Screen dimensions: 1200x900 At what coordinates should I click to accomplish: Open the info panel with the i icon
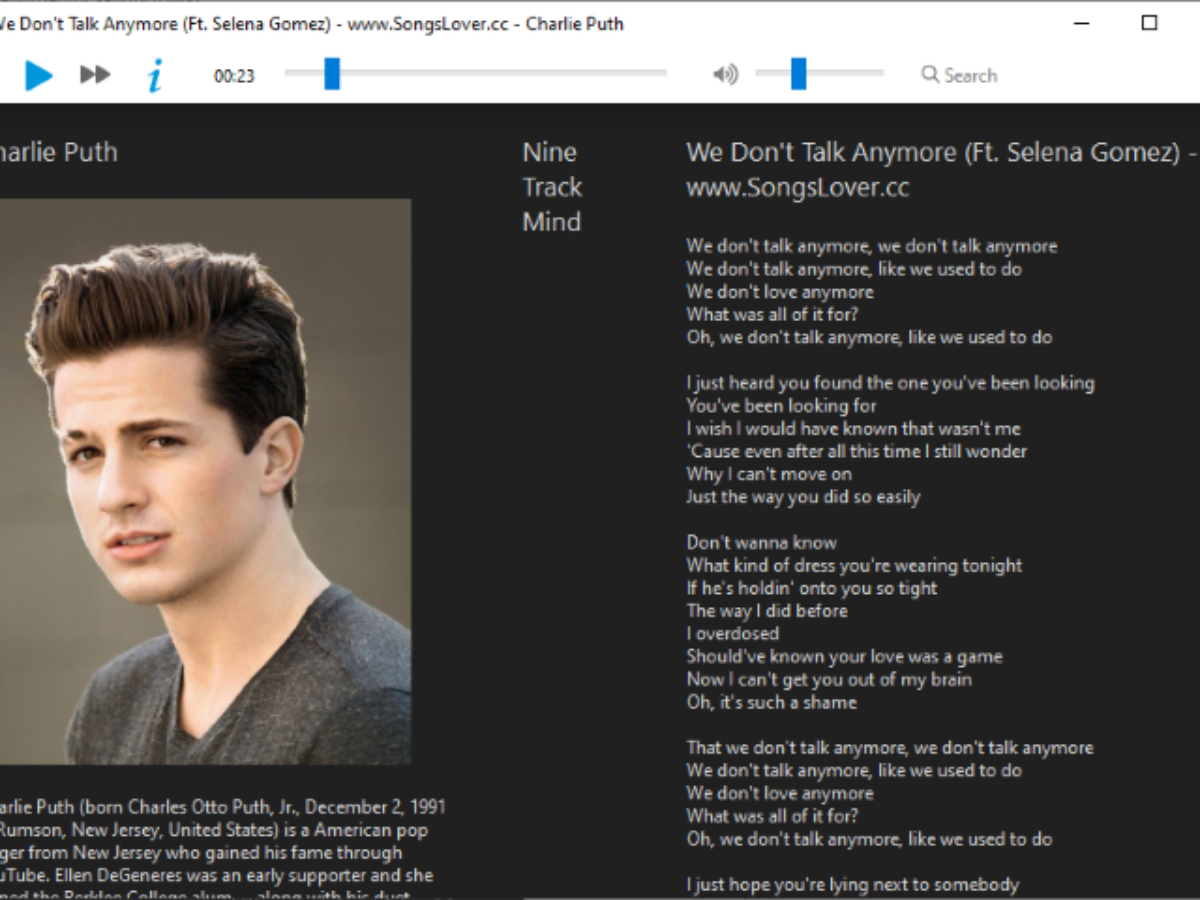pyautogui.click(x=154, y=75)
